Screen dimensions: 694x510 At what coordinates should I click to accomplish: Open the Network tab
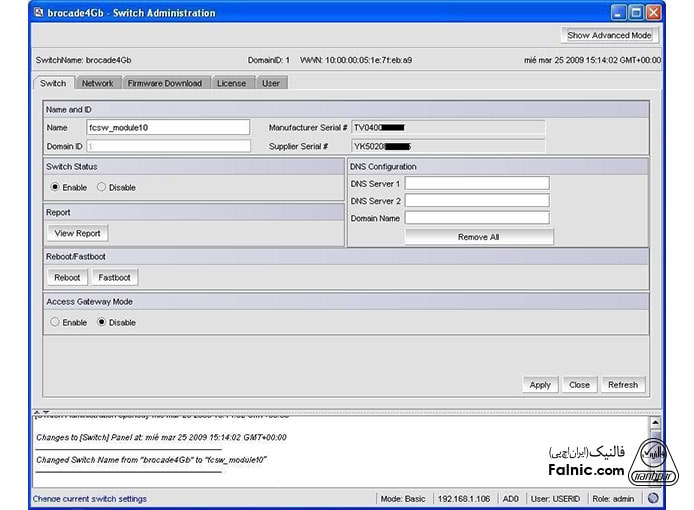(x=97, y=83)
